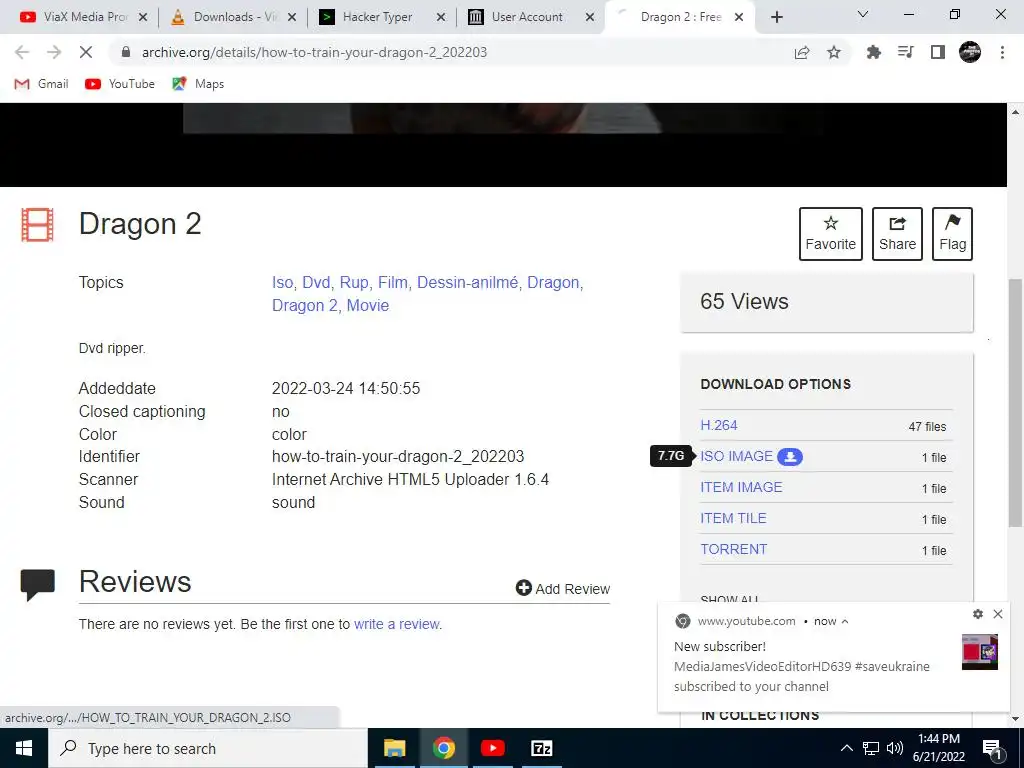Open the YouTube app on taskbar

pos(492,748)
